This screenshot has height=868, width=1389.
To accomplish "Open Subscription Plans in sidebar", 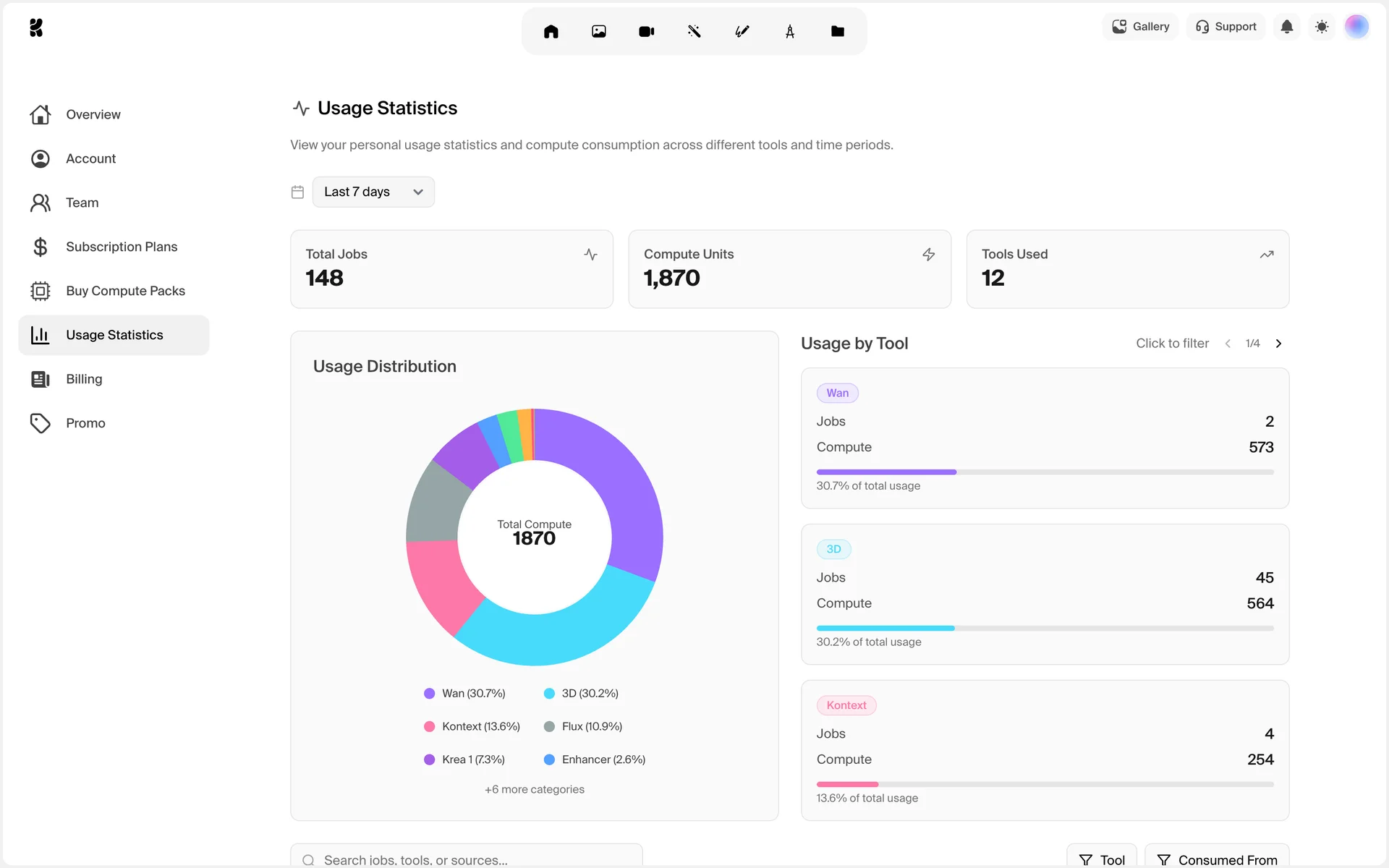I will [121, 247].
